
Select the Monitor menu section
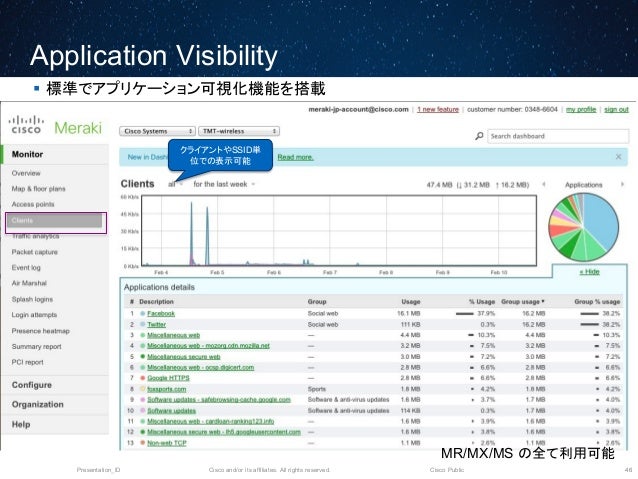(27, 154)
